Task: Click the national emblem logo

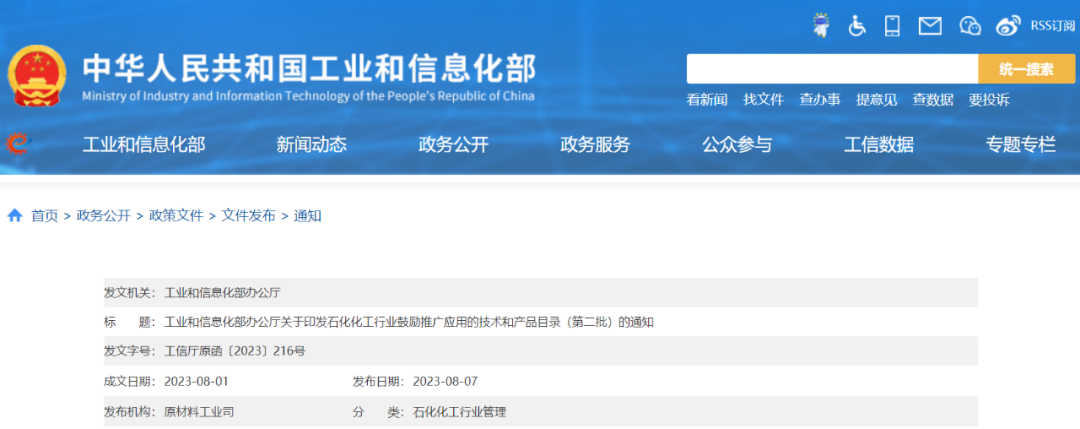Action: point(37,76)
